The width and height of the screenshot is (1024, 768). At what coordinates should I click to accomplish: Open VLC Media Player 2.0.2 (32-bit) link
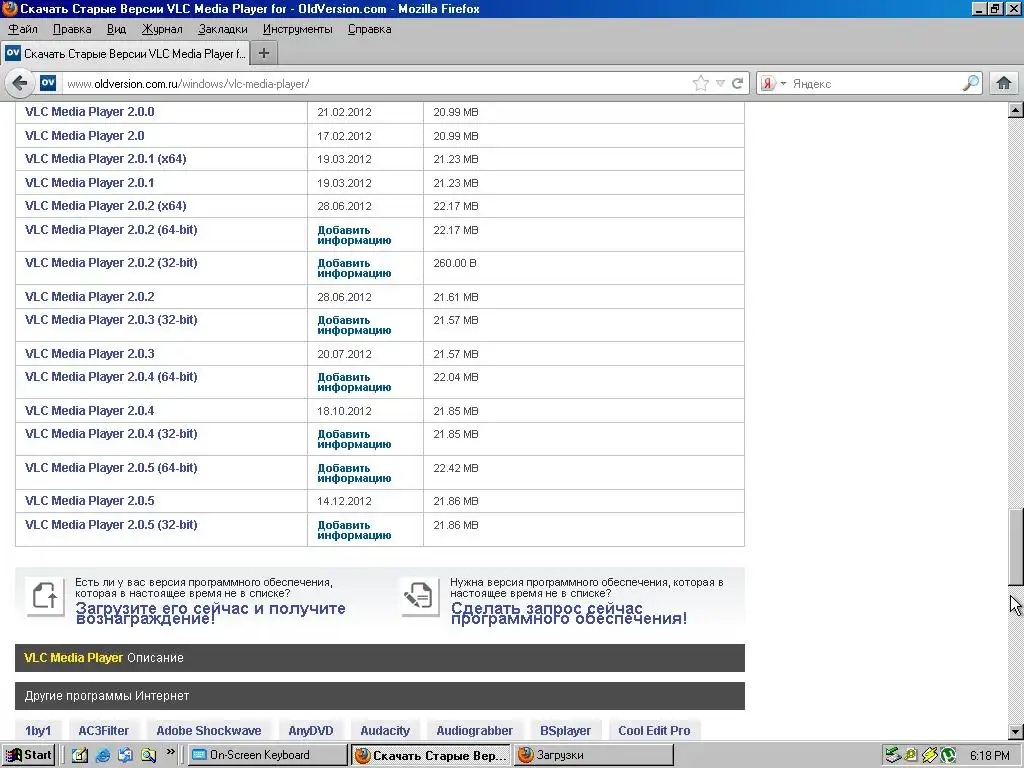pos(111,263)
